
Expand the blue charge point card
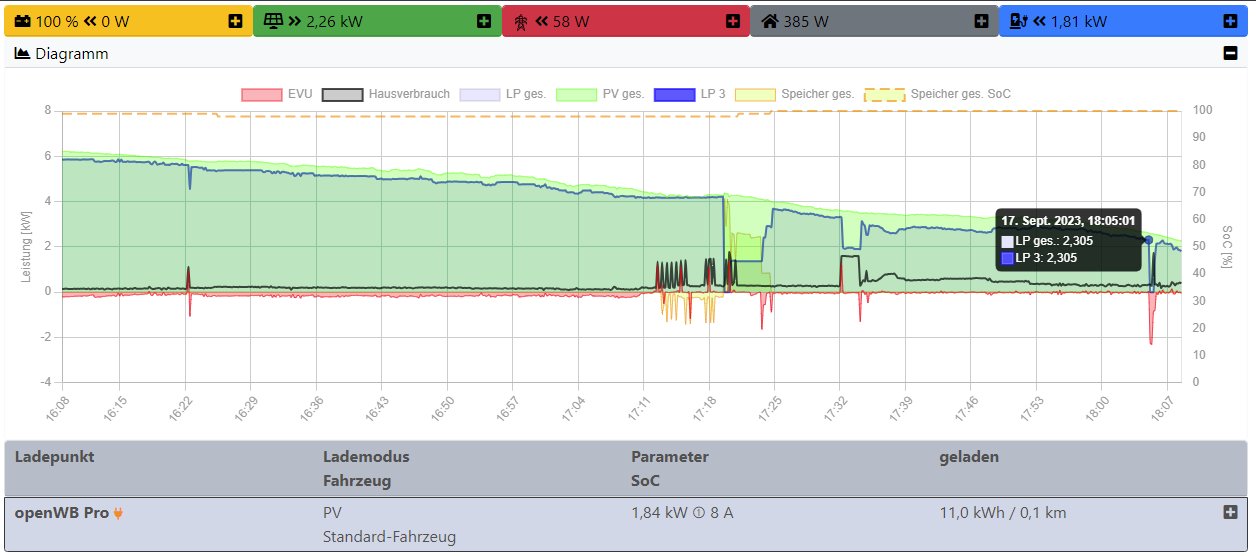[x=1230, y=21]
